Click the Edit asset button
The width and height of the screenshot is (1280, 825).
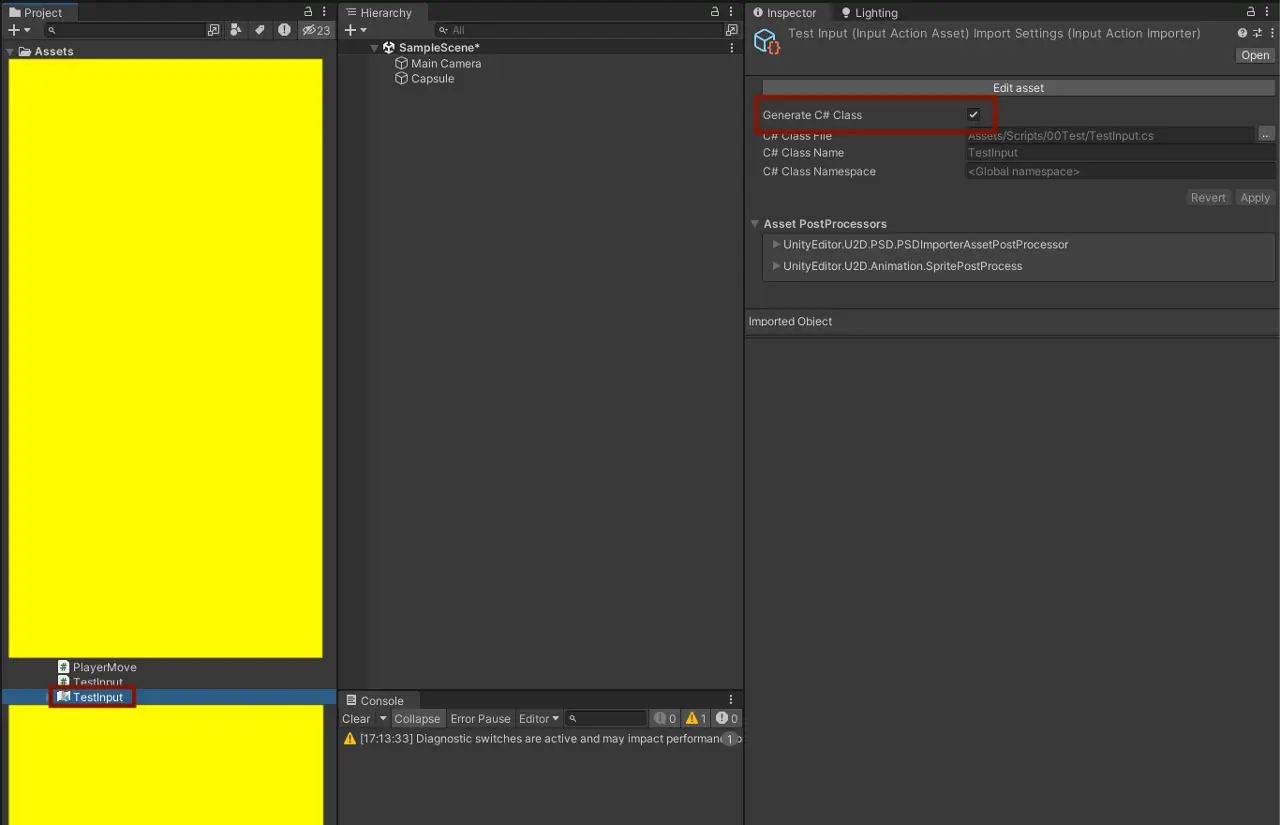[1018, 88]
